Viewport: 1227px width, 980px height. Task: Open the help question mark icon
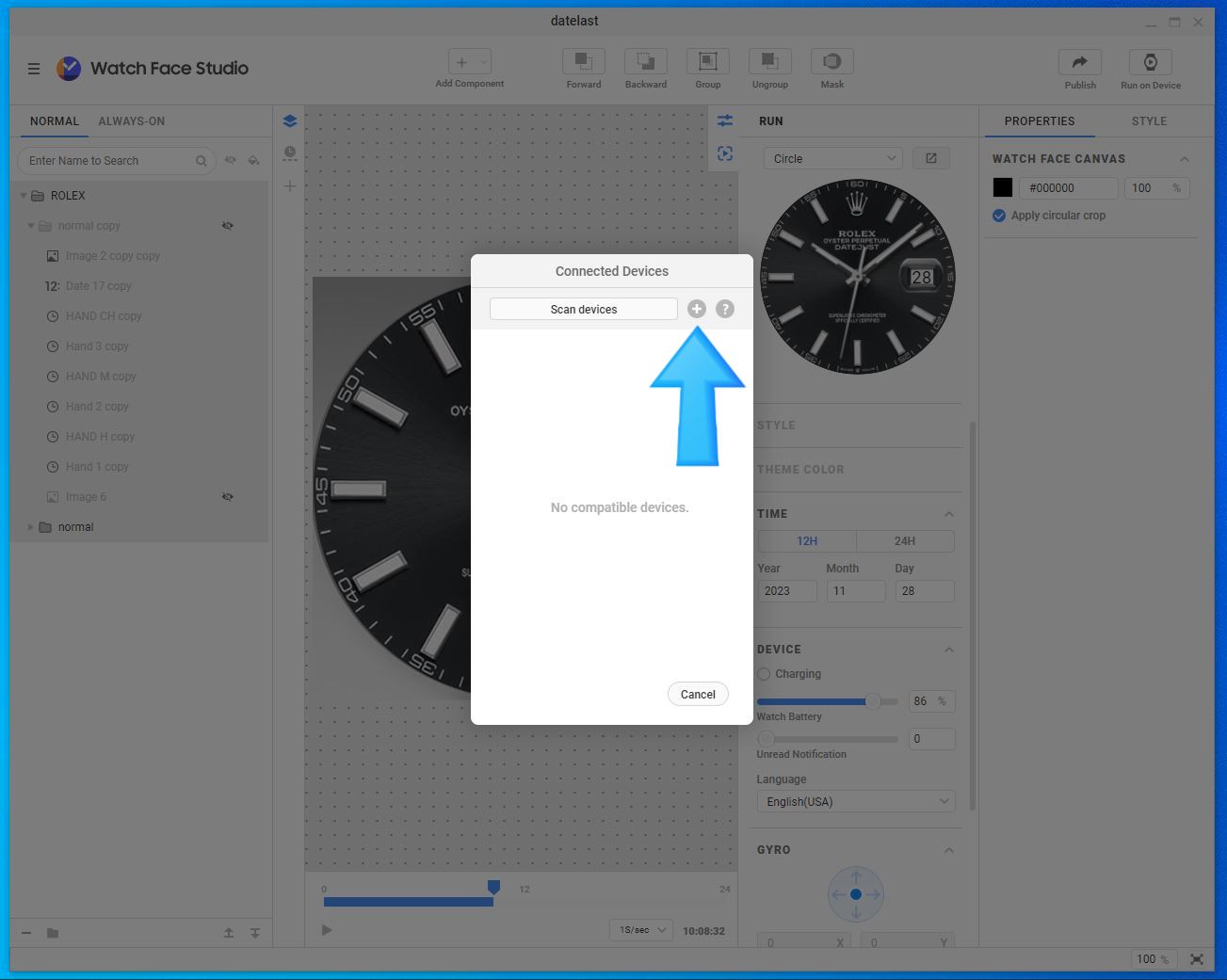click(x=724, y=309)
